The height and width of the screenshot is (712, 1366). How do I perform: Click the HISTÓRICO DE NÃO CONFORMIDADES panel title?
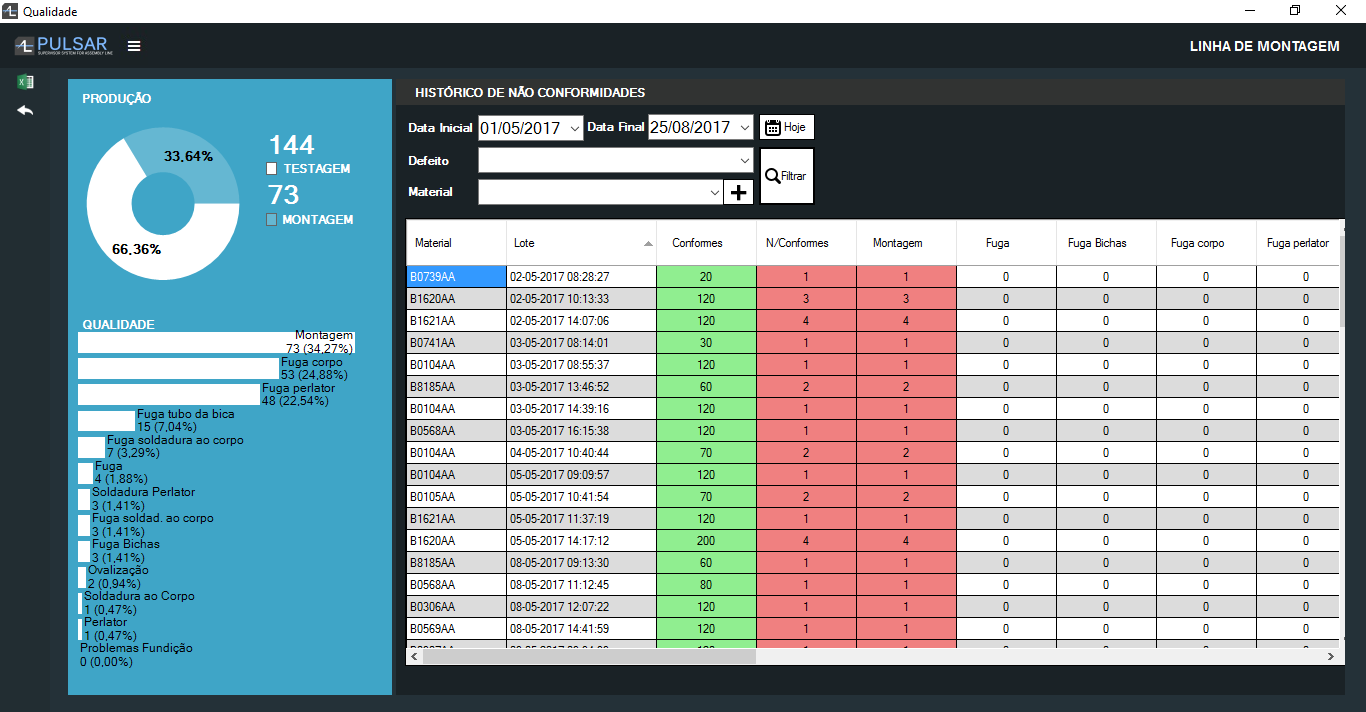click(530, 93)
